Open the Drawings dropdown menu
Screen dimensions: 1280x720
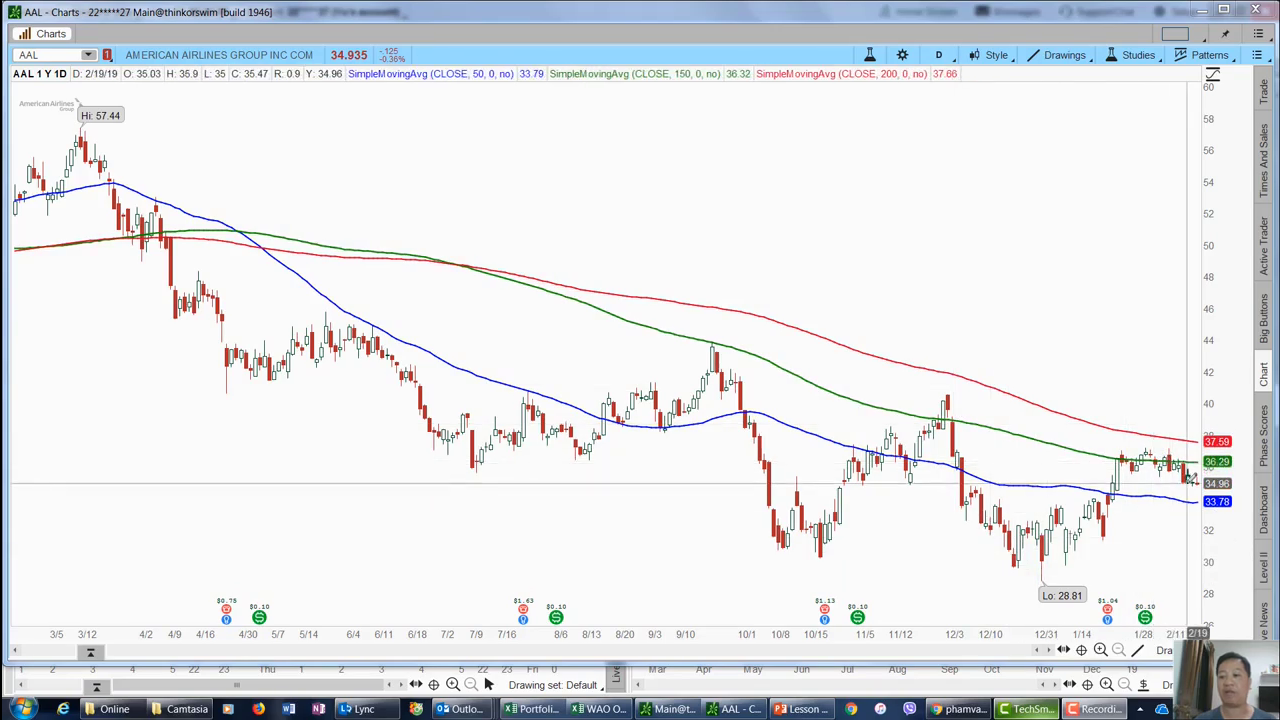click(x=1056, y=55)
